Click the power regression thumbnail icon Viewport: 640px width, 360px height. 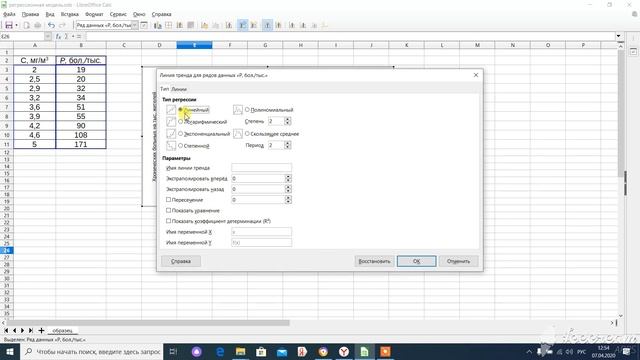[x=171, y=146]
